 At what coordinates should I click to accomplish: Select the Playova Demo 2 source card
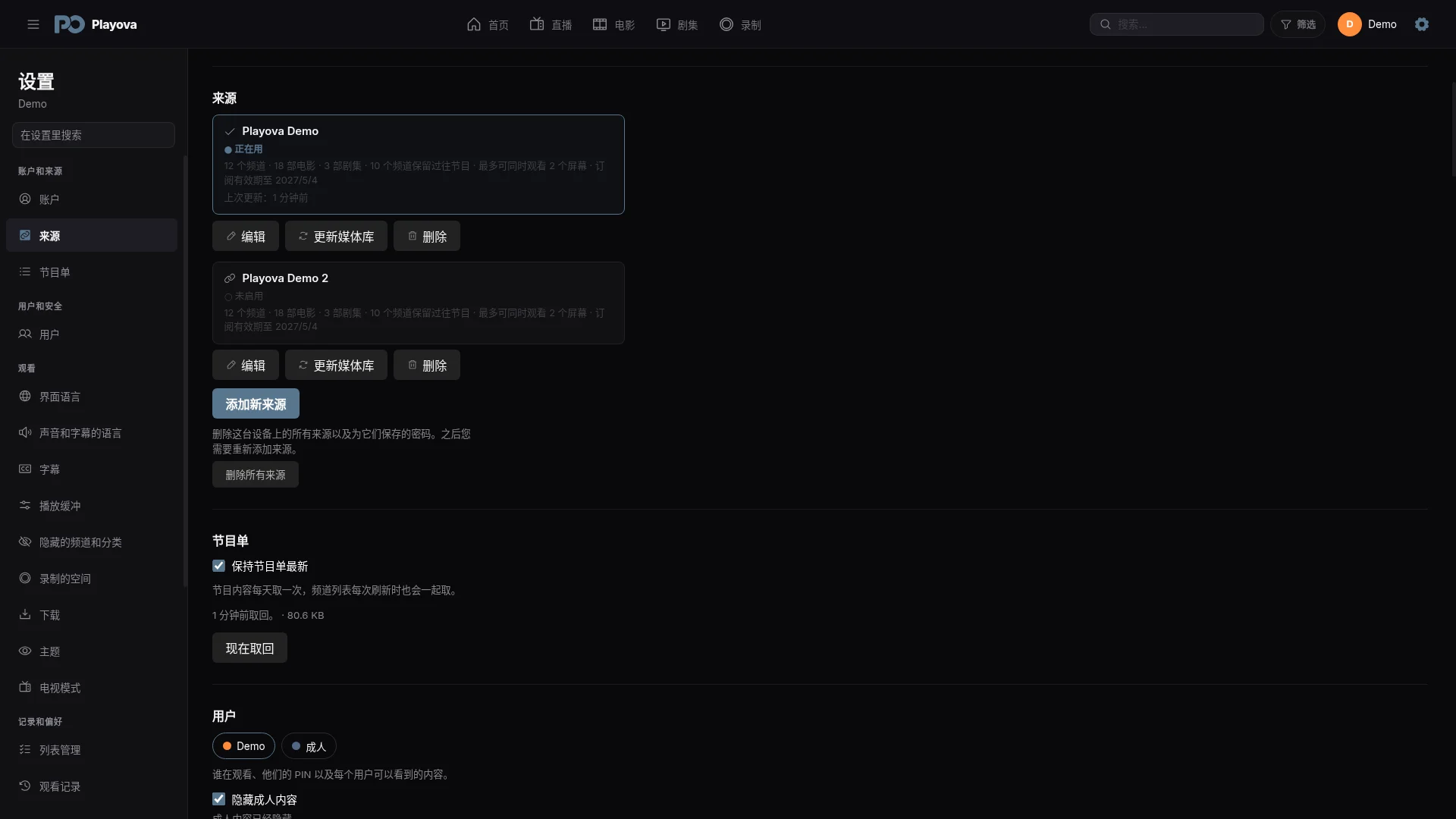point(419,303)
